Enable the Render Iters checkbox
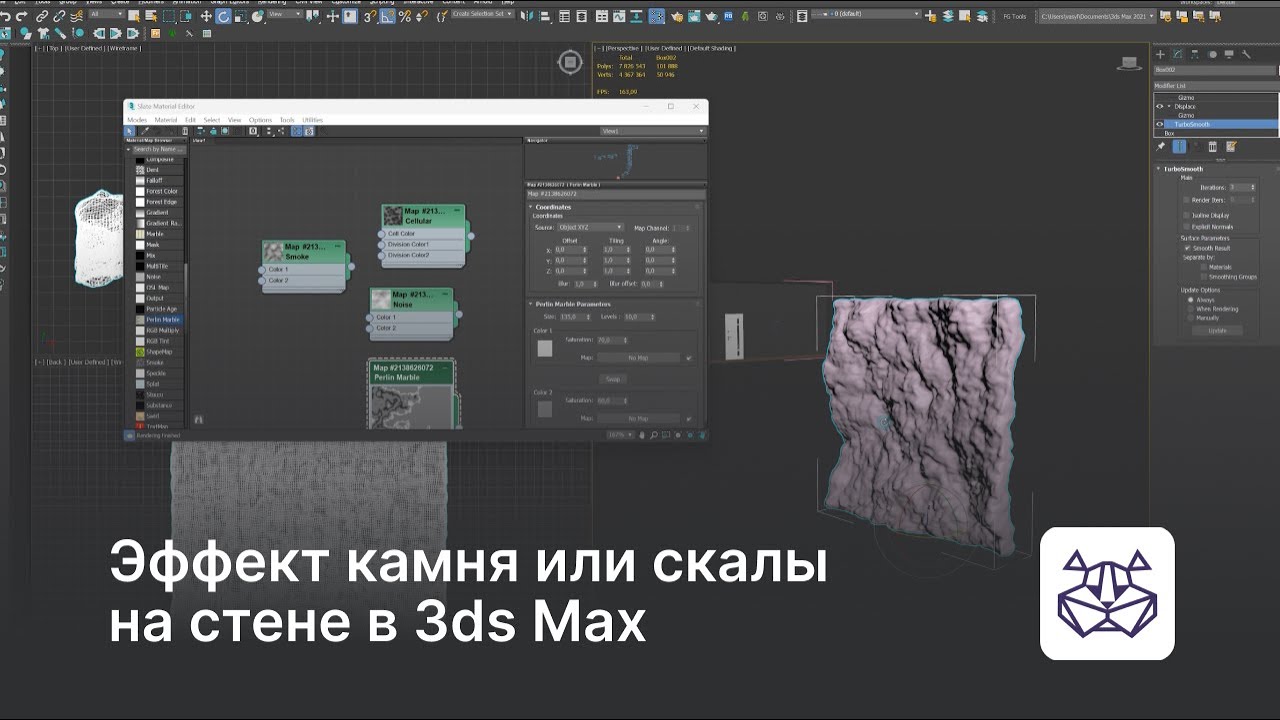Screen dimensions: 1280x720 pyautogui.click(x=1187, y=200)
